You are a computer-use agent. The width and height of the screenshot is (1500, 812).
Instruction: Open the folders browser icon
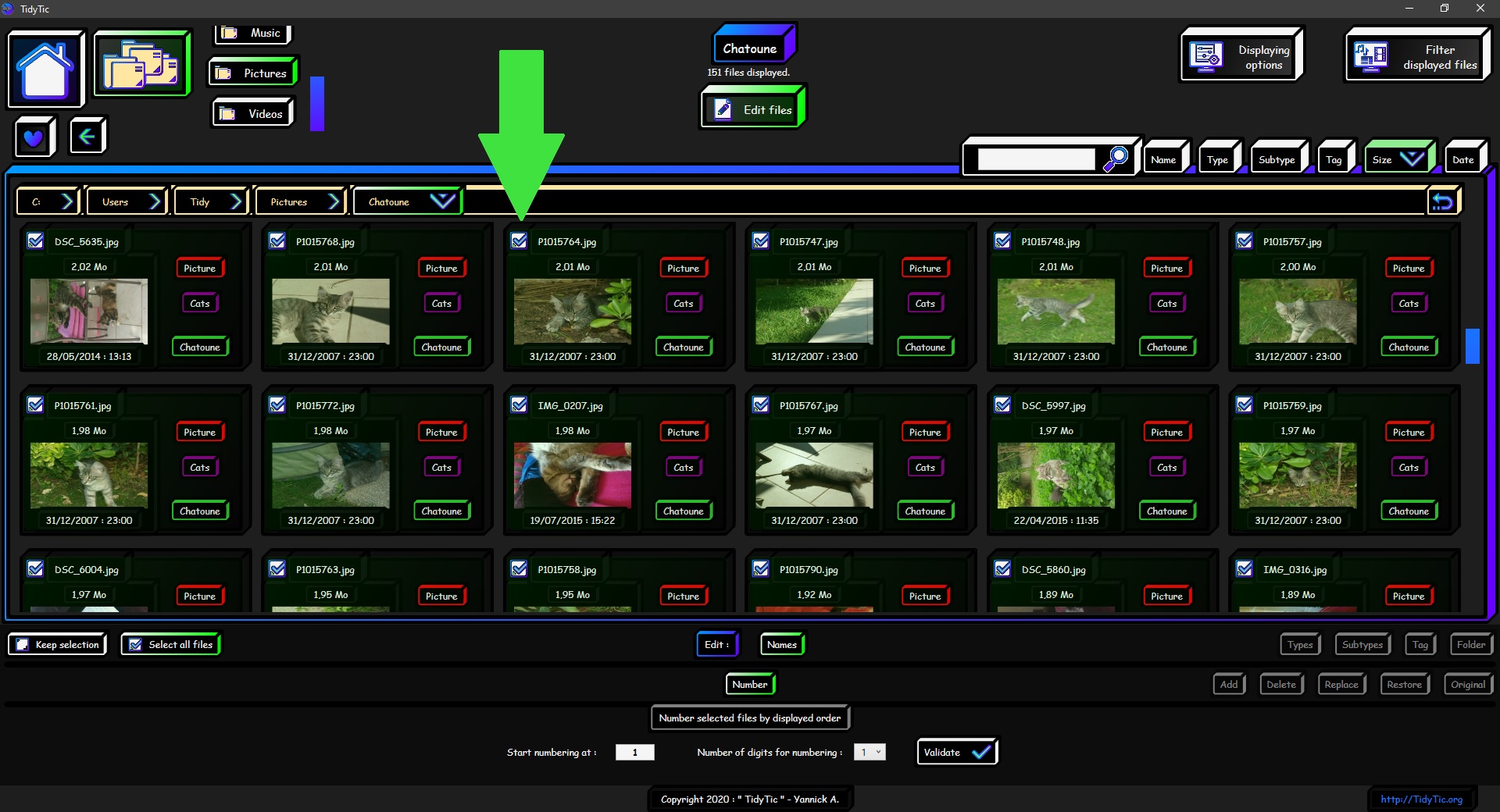[141, 64]
